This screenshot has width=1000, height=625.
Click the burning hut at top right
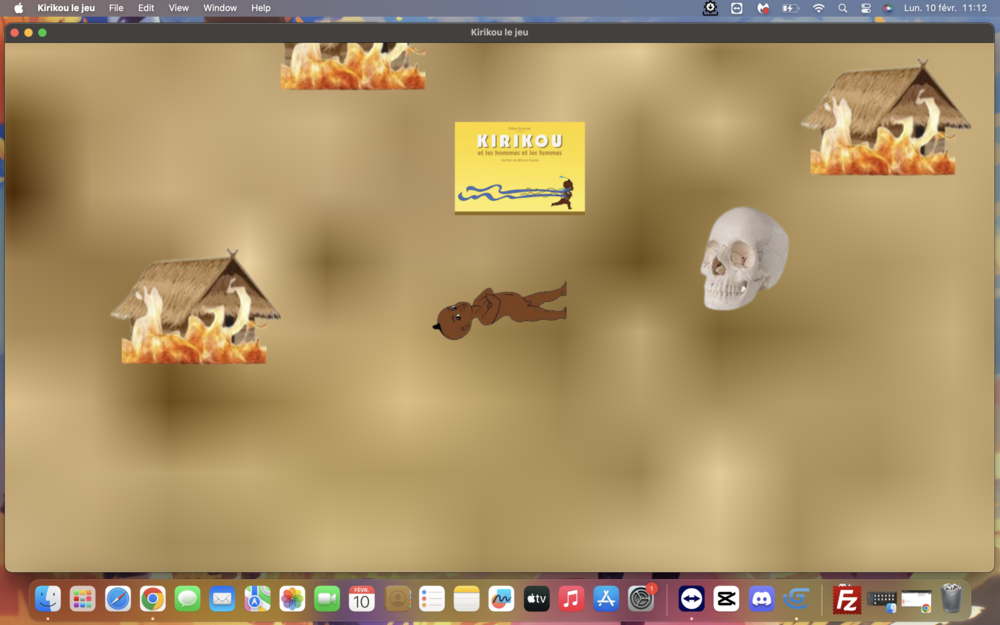tap(885, 117)
